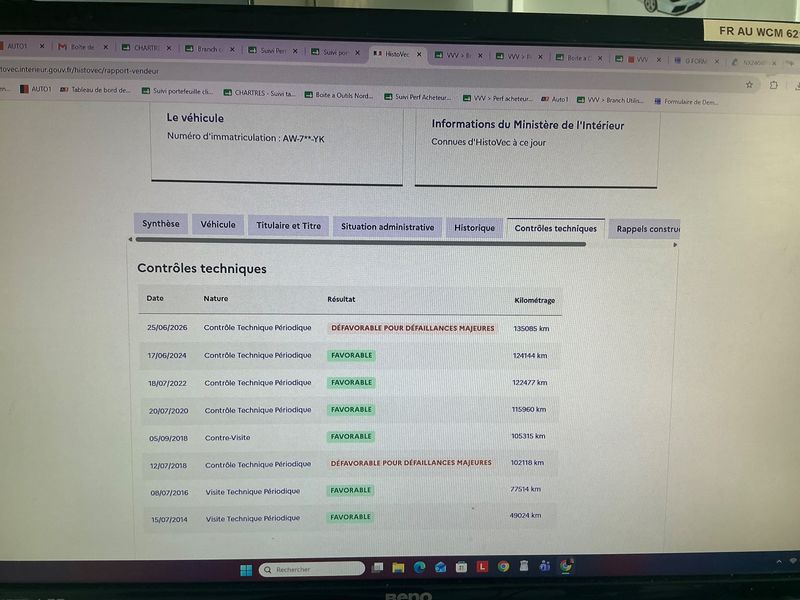Click the Favorable badge in the 17/06/2024 row
The height and width of the screenshot is (600, 800).
(x=352, y=355)
